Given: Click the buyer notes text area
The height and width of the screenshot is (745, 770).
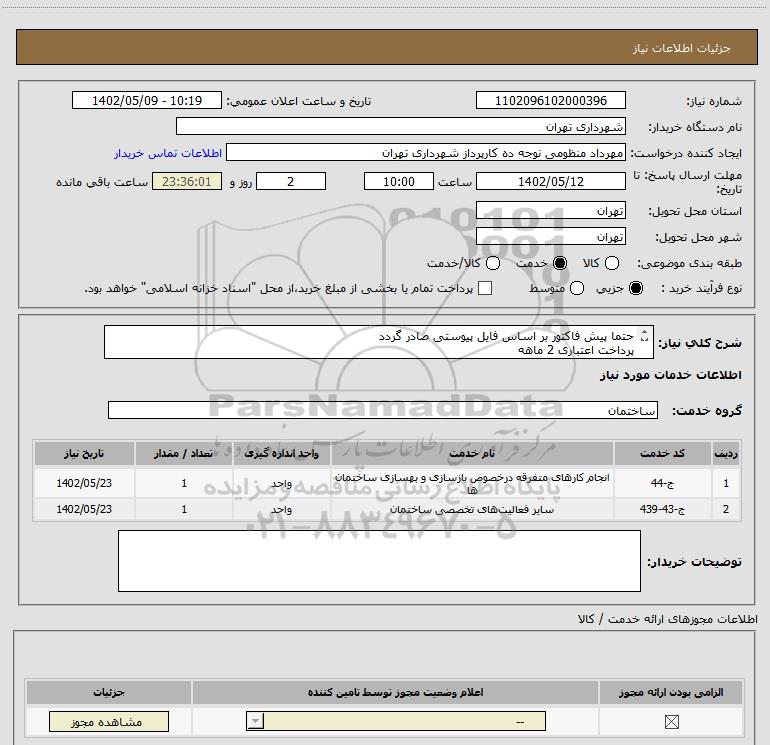Looking at the screenshot, I should tap(379, 561).
